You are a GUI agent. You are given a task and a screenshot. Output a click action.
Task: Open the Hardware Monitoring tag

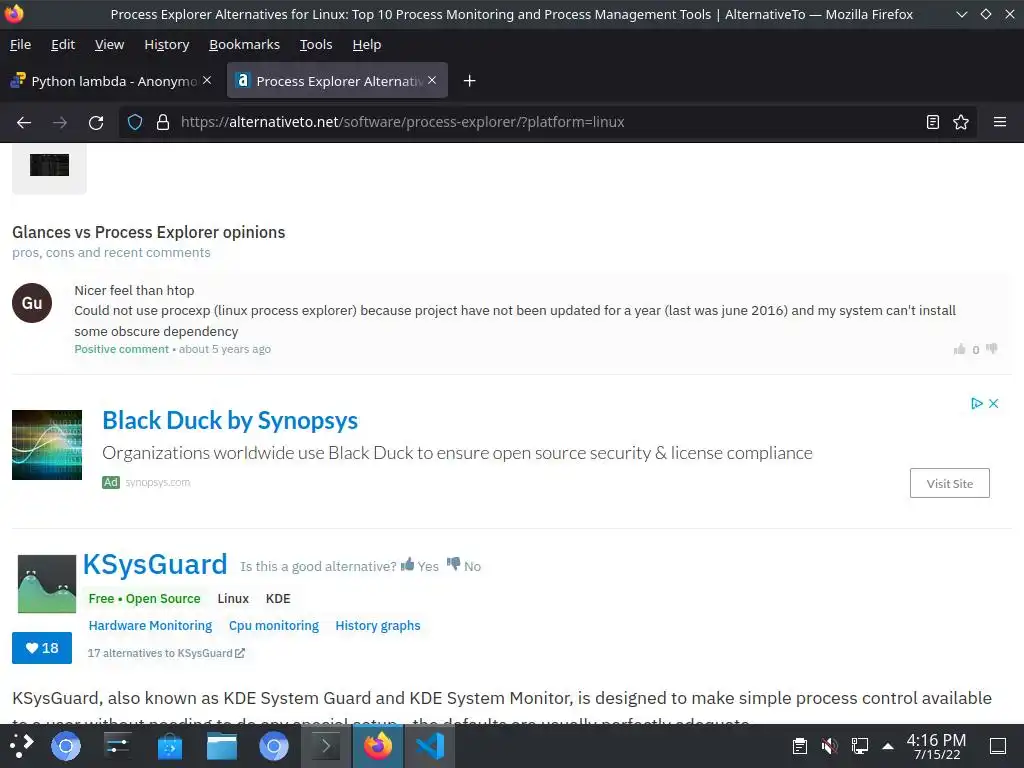[x=150, y=626]
